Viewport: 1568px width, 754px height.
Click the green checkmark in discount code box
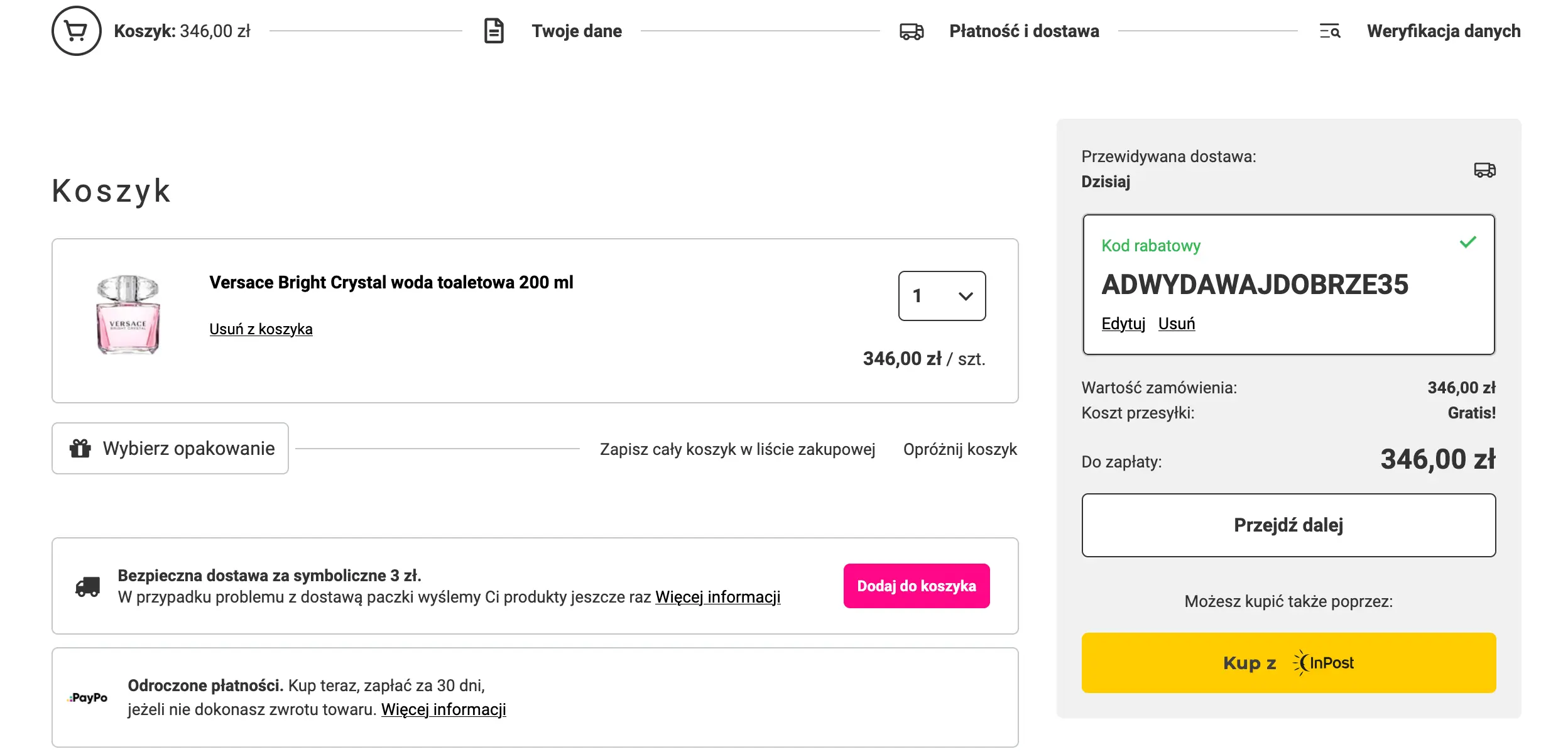(x=1467, y=243)
